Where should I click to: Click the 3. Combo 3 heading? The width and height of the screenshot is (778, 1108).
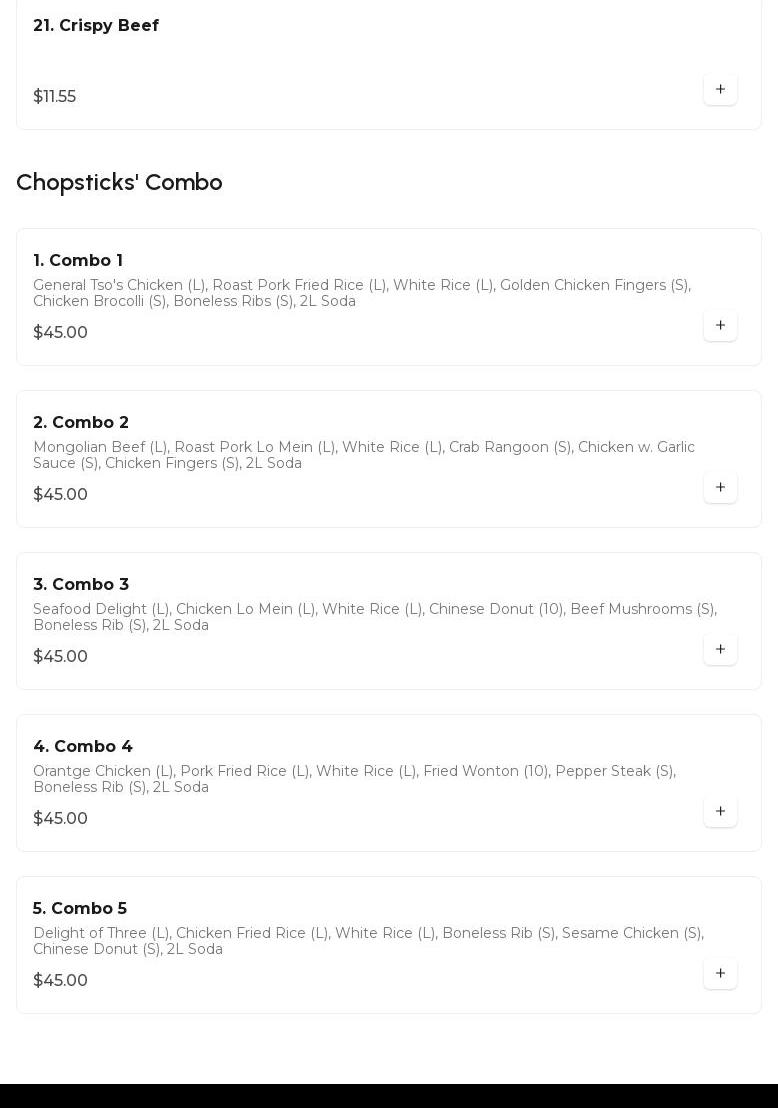coord(81,585)
